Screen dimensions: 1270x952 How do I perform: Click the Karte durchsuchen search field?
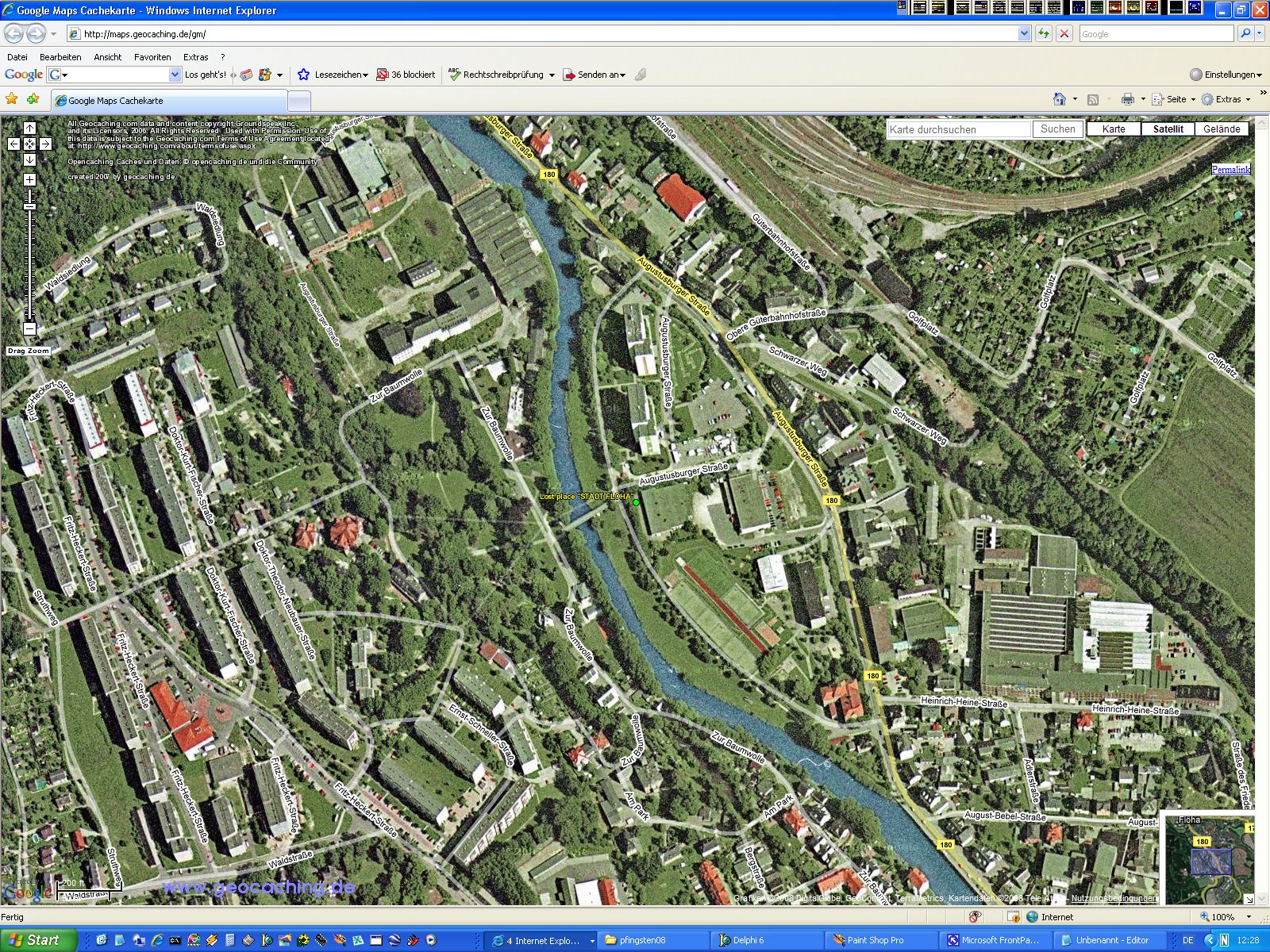[959, 129]
